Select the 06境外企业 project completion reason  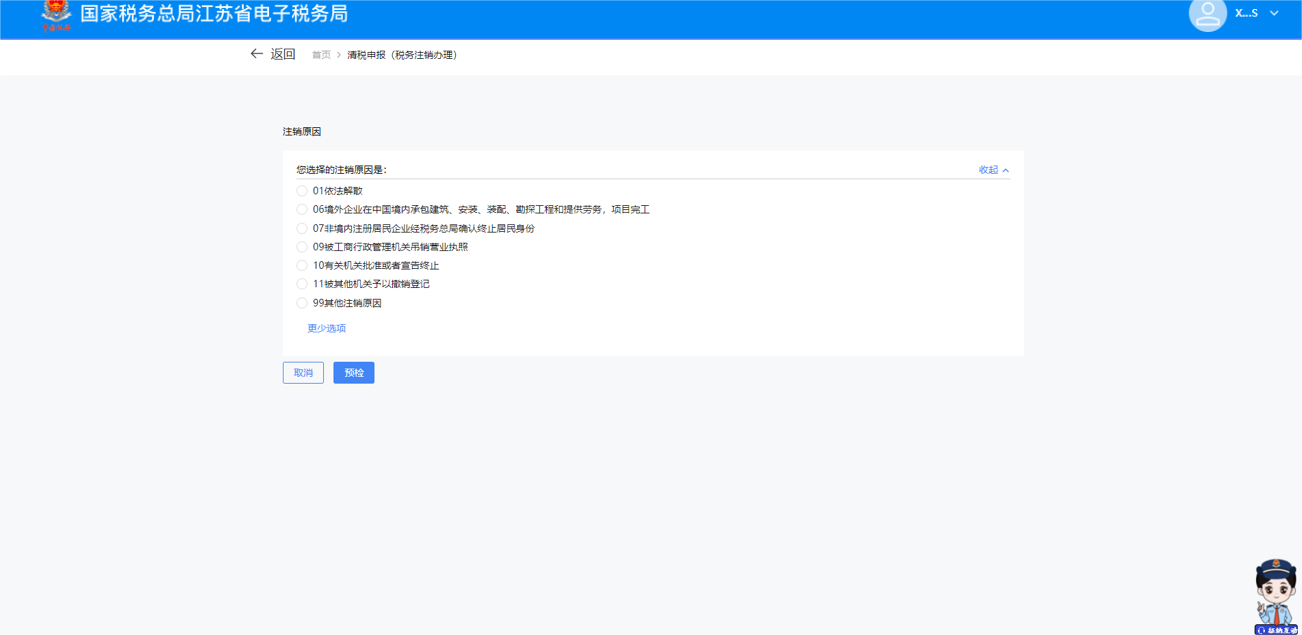[302, 210]
